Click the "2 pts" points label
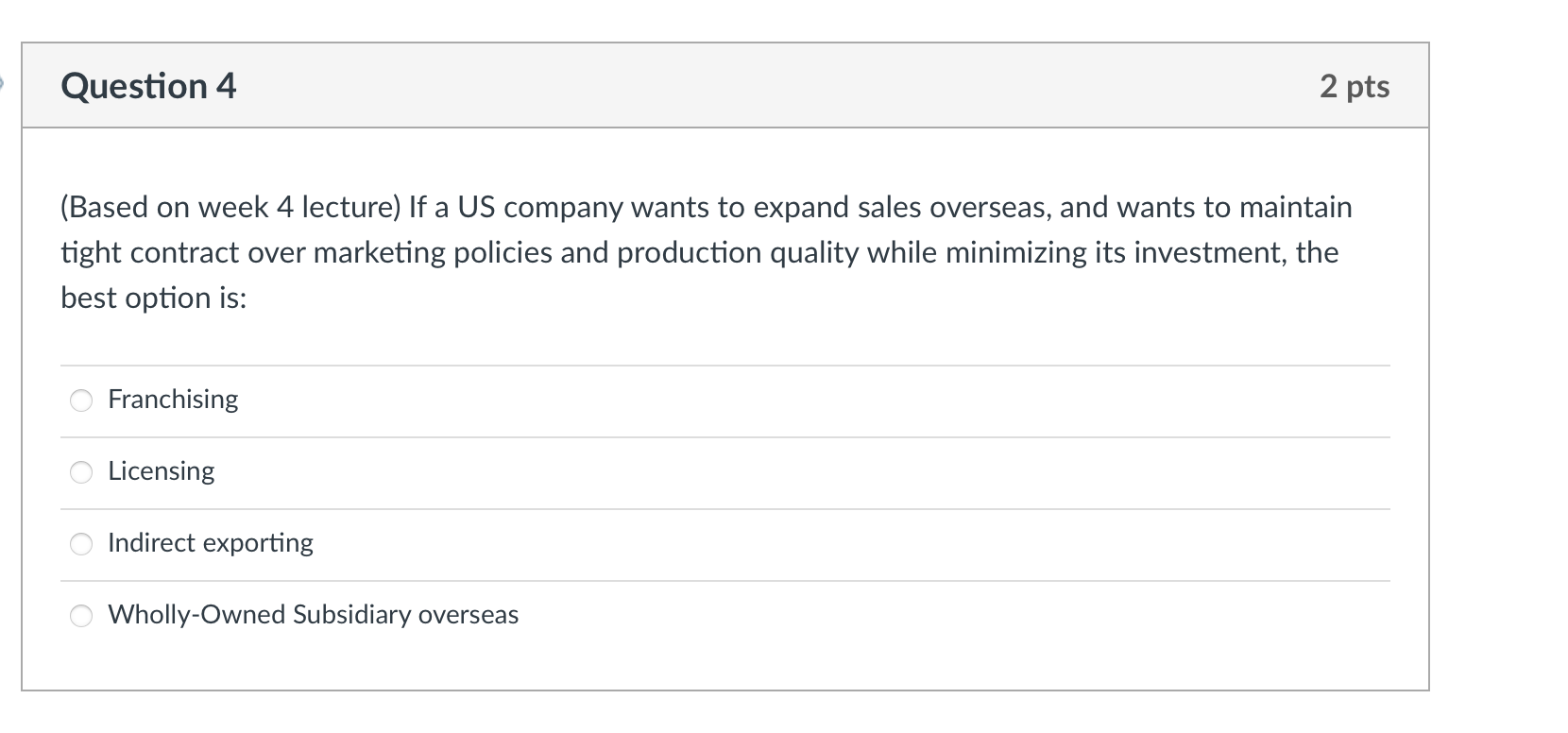Screen dimensions: 1568x733 1355,86
